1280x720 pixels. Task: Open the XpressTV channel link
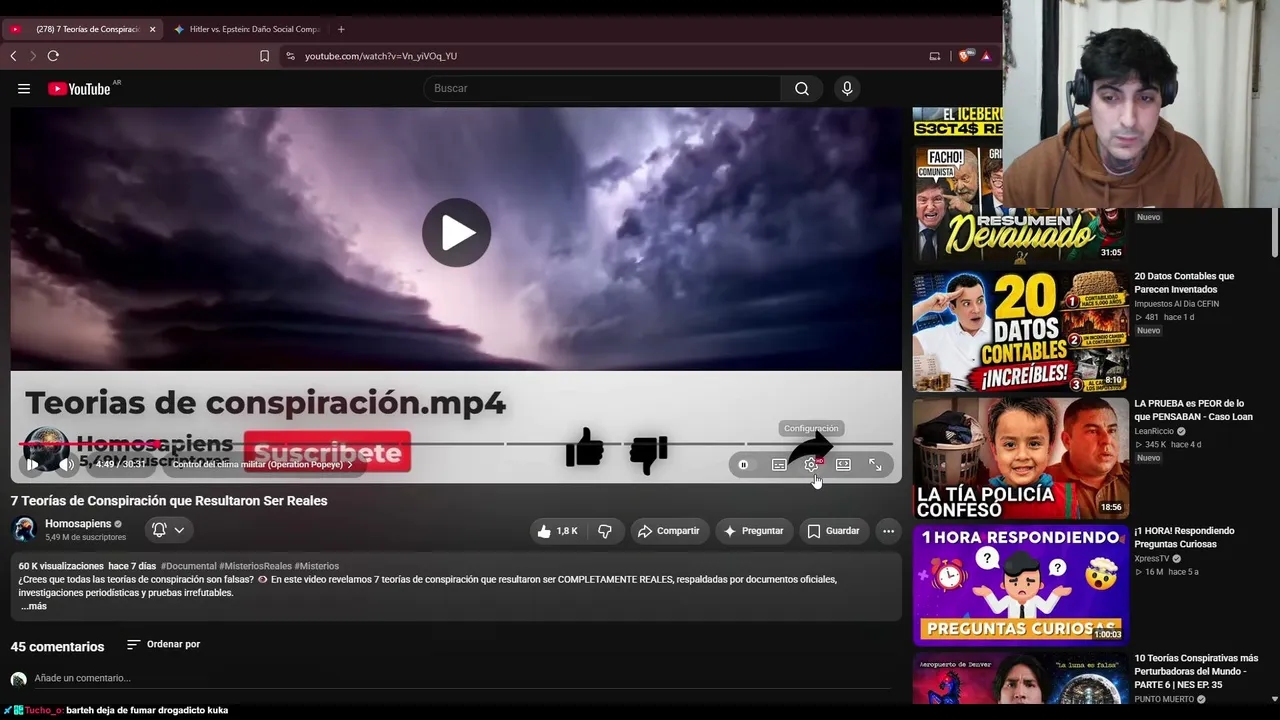pos(1151,558)
